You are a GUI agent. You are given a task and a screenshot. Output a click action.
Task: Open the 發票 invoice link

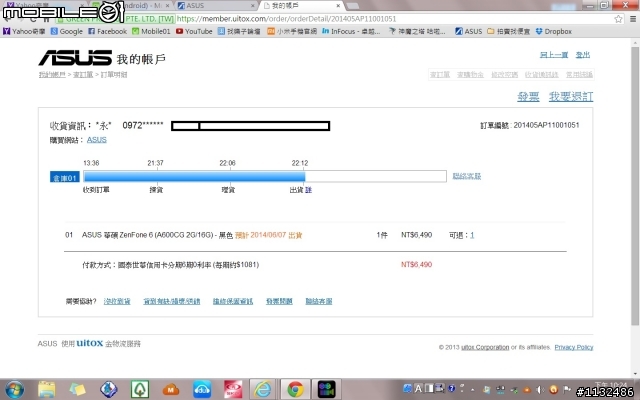[x=528, y=97]
